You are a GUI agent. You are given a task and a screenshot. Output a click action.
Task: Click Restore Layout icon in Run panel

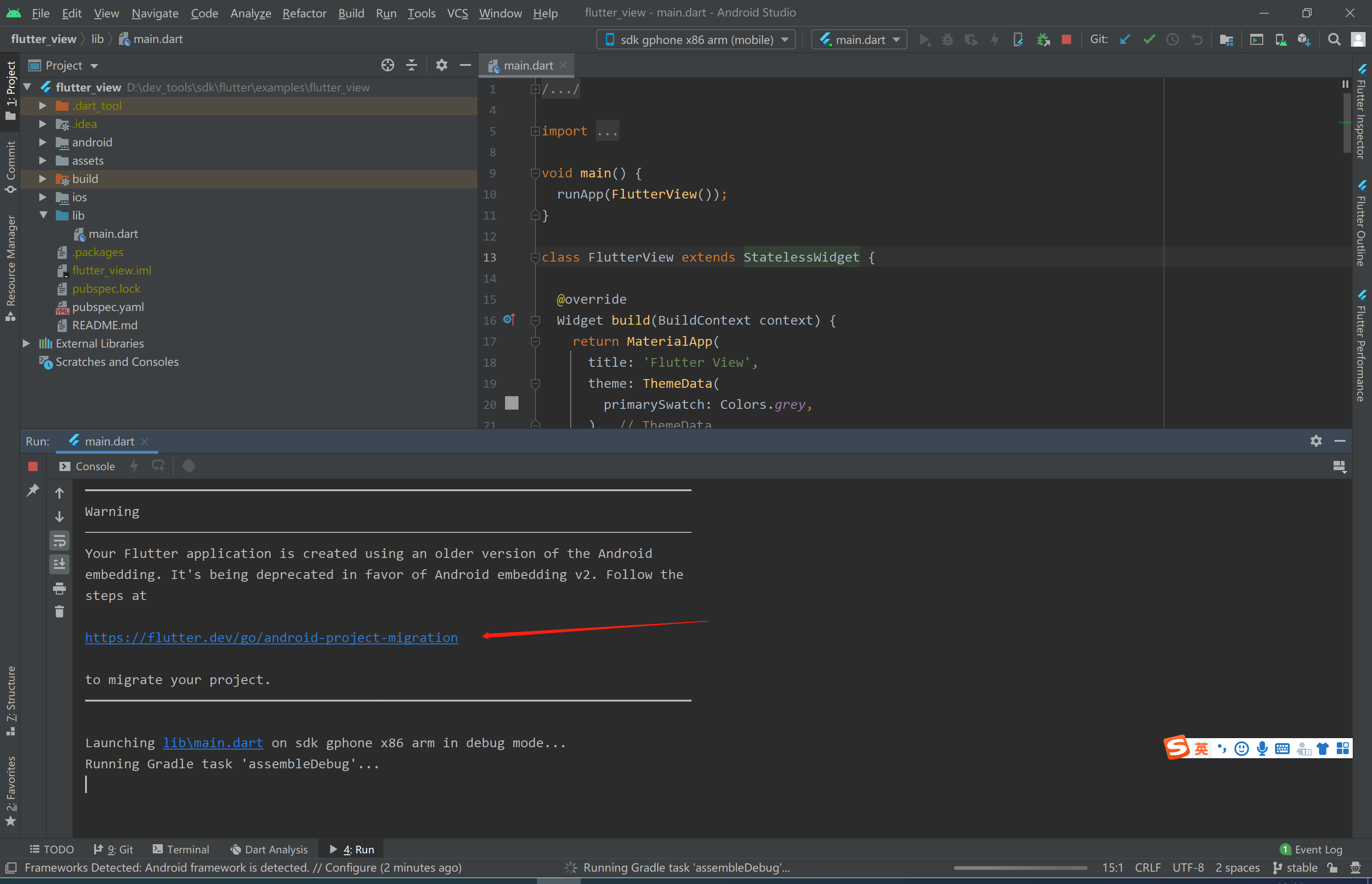click(1339, 466)
